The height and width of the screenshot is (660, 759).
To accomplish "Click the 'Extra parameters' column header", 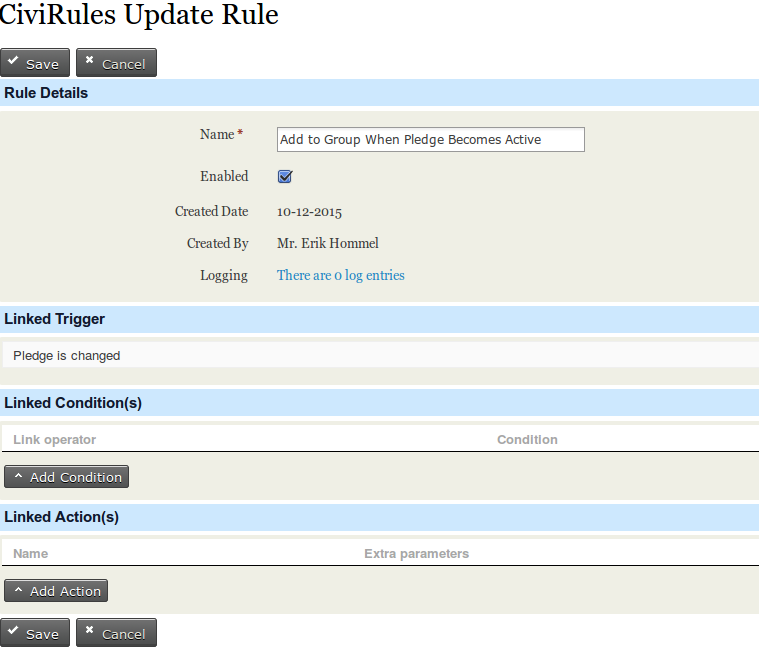I will pos(416,554).
